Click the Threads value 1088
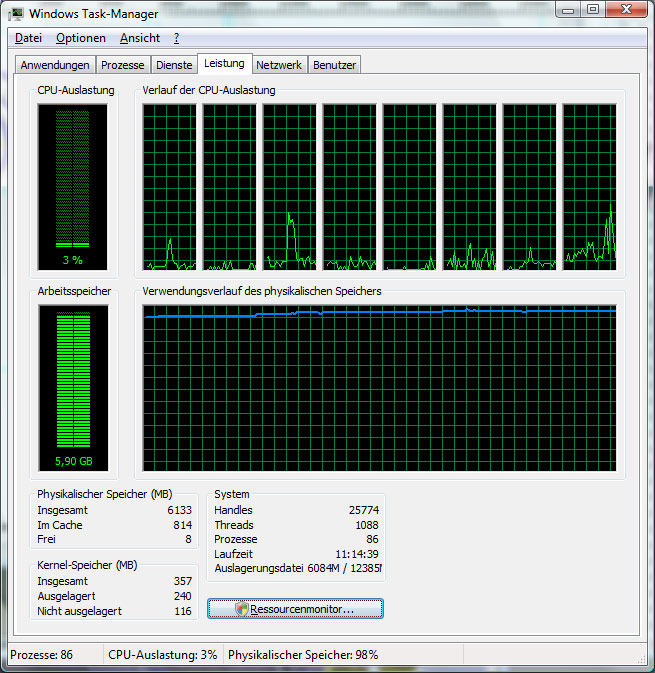 (367, 525)
